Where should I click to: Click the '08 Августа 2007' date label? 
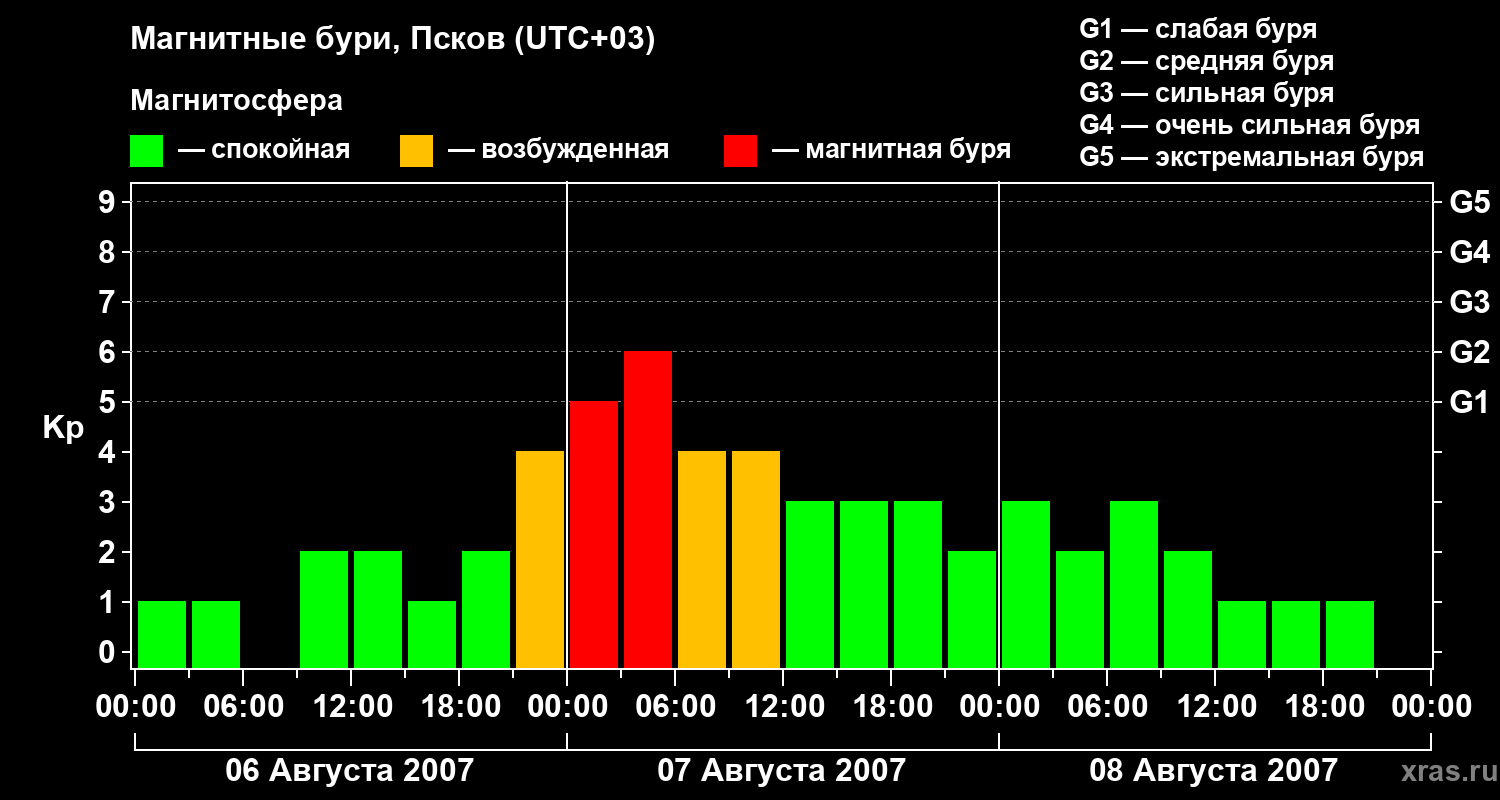tap(1213, 770)
